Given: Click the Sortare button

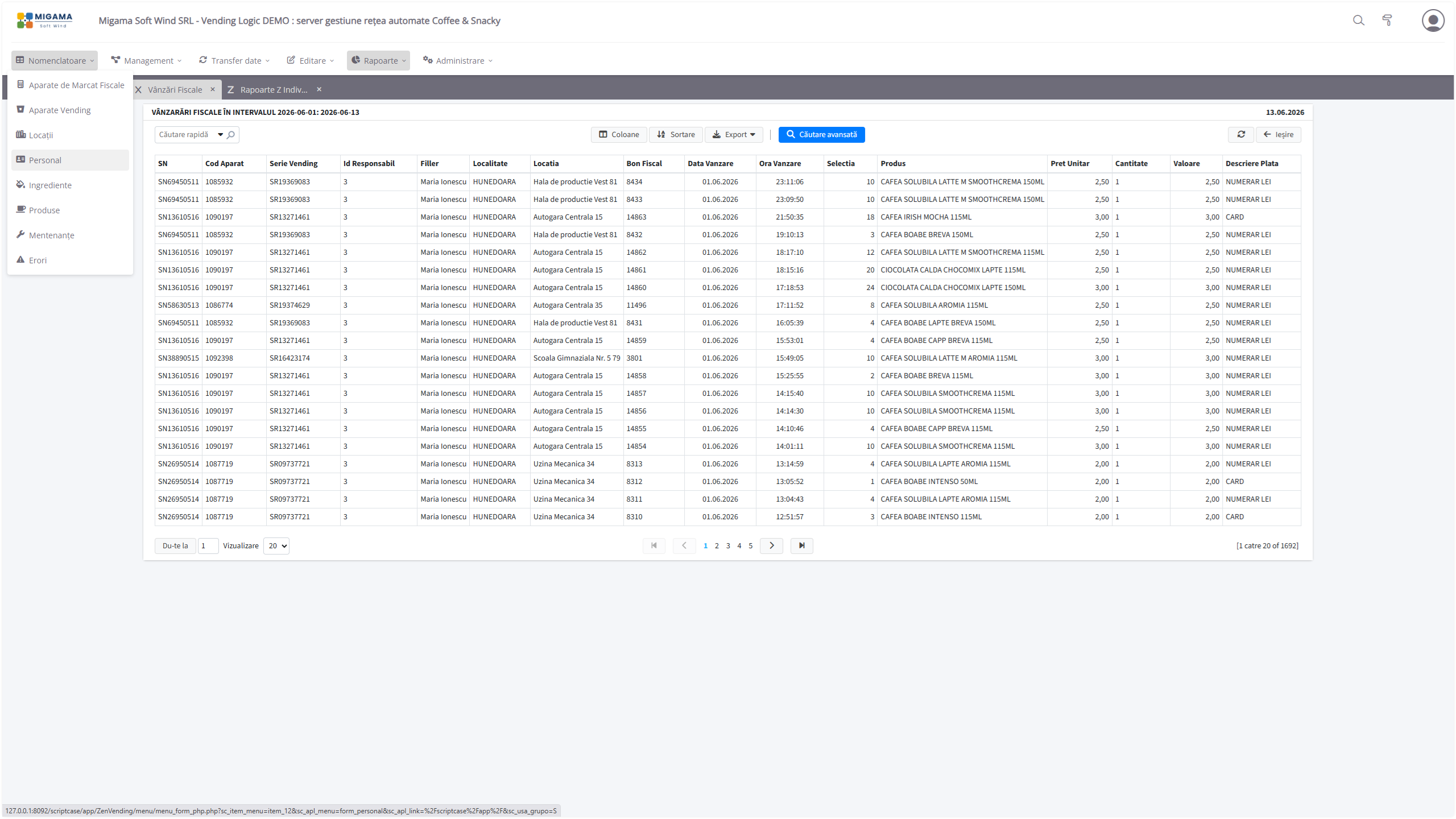Looking at the screenshot, I should 676,134.
